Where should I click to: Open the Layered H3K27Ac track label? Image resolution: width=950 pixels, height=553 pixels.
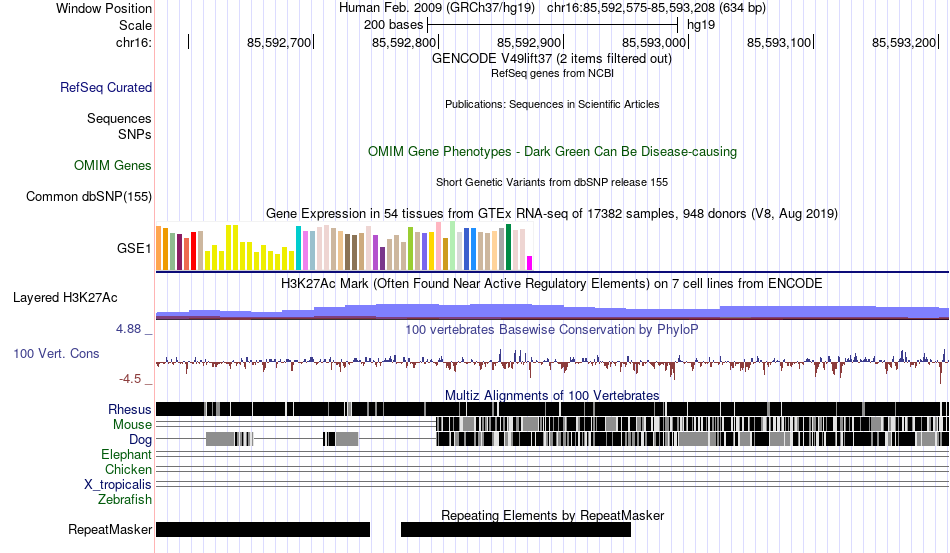pos(65,297)
